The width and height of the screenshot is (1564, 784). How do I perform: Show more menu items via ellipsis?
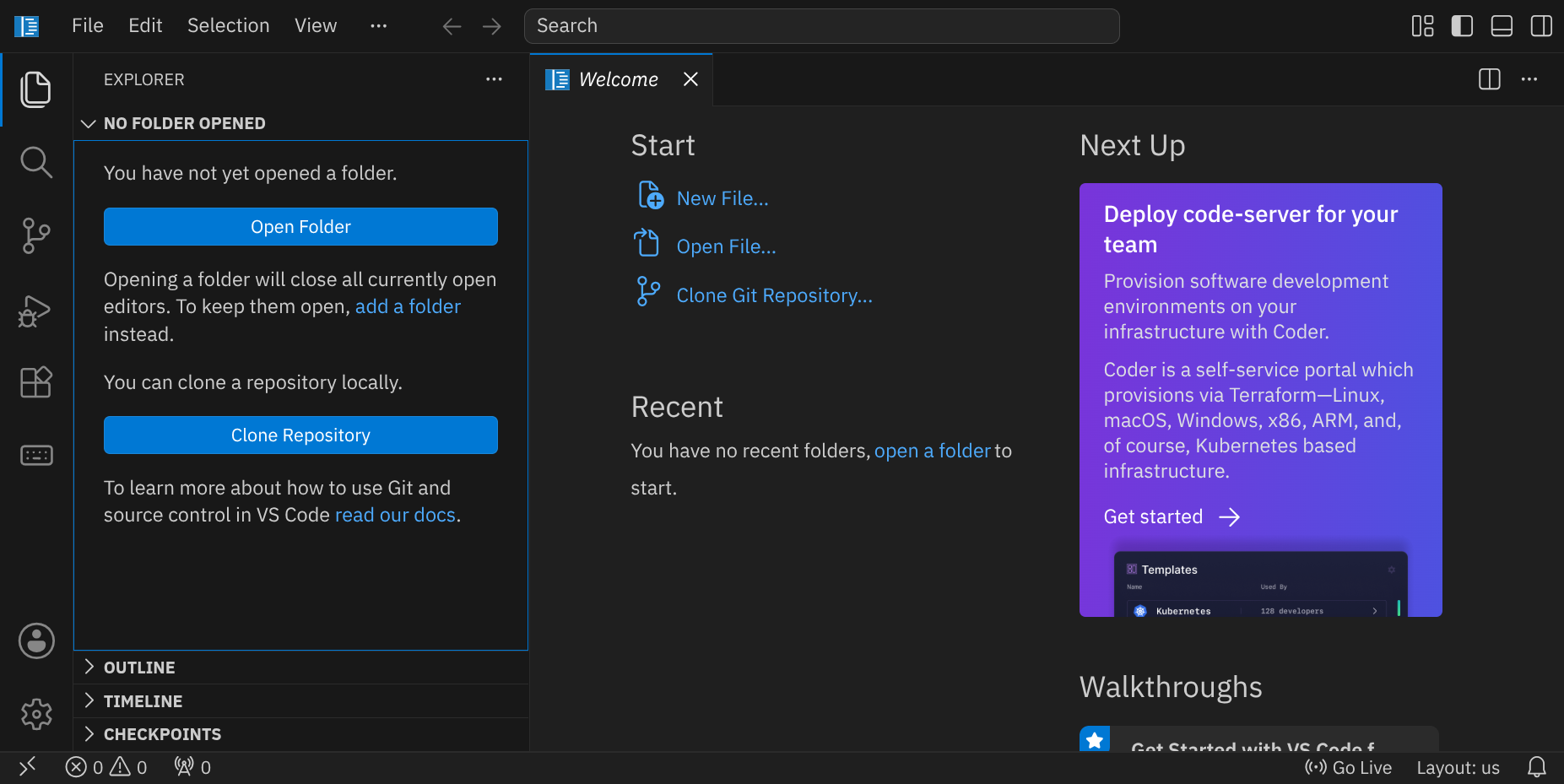pyautogui.click(x=379, y=26)
